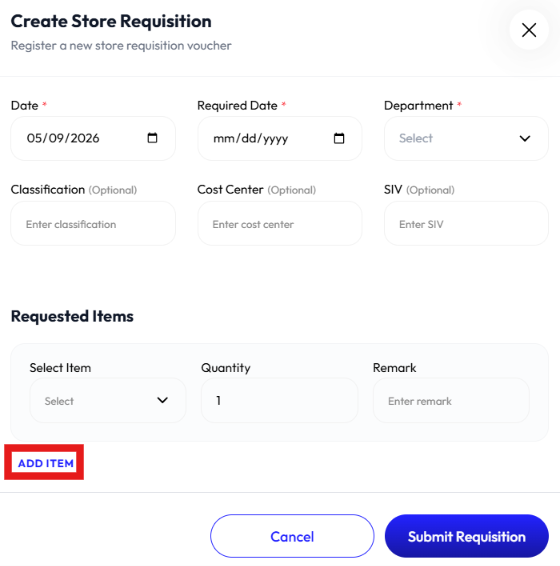Image resolution: width=560 pixels, height=566 pixels.
Task: Select the month 05 in Date field
Action: [x=35, y=138]
